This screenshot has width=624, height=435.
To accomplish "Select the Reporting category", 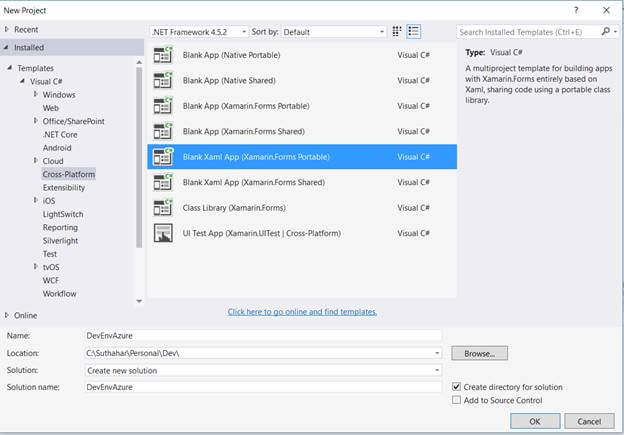I will pyautogui.click(x=60, y=227).
